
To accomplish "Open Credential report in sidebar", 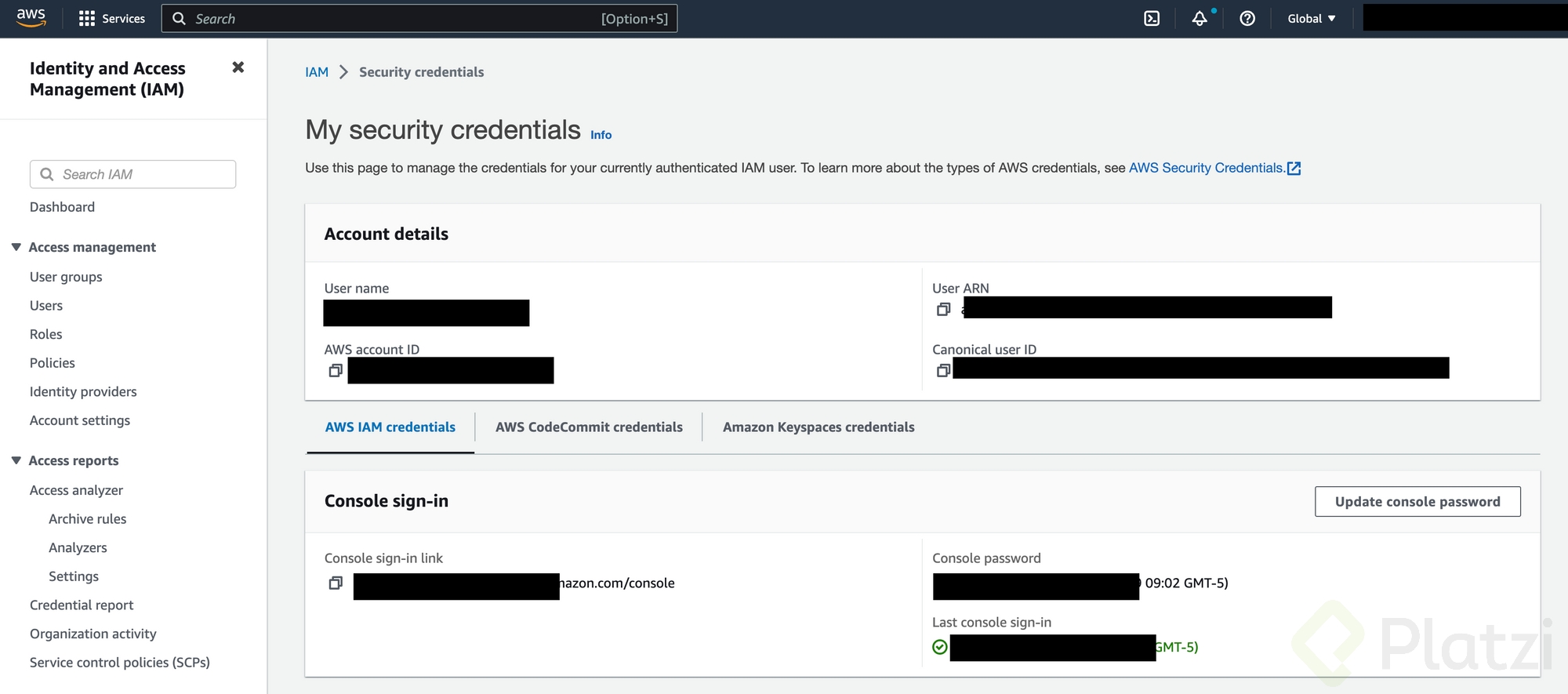I will tap(82, 605).
